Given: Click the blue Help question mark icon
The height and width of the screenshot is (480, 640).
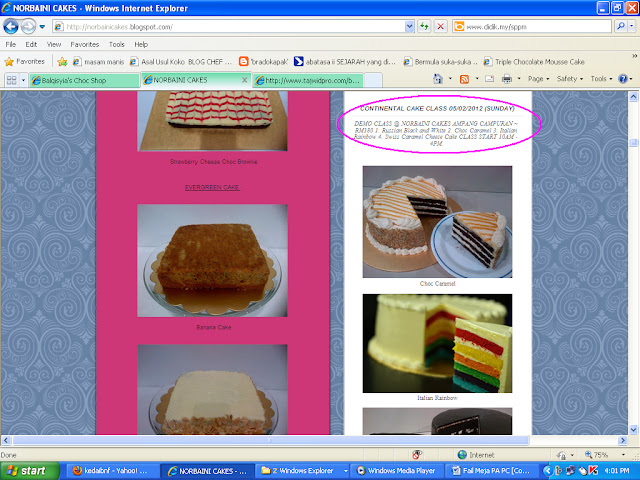Looking at the screenshot, I should pyautogui.click(x=623, y=79).
